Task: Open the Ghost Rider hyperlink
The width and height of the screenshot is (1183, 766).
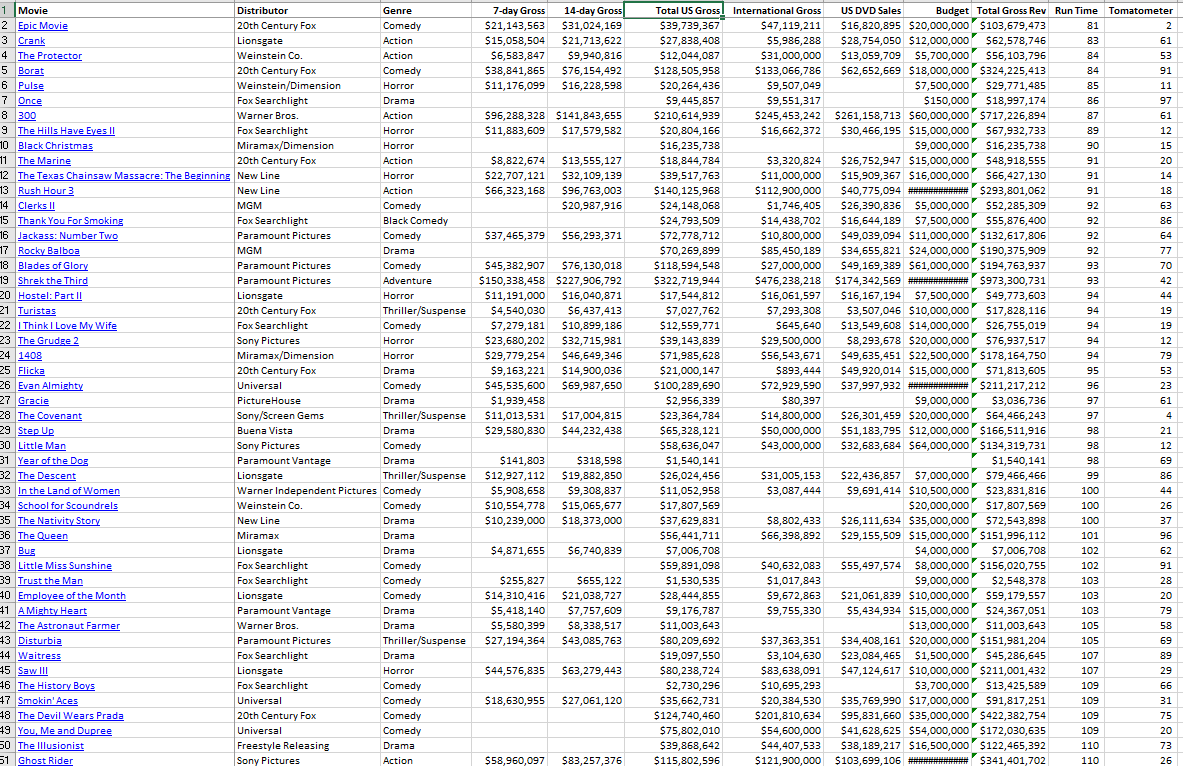Action: [x=45, y=760]
